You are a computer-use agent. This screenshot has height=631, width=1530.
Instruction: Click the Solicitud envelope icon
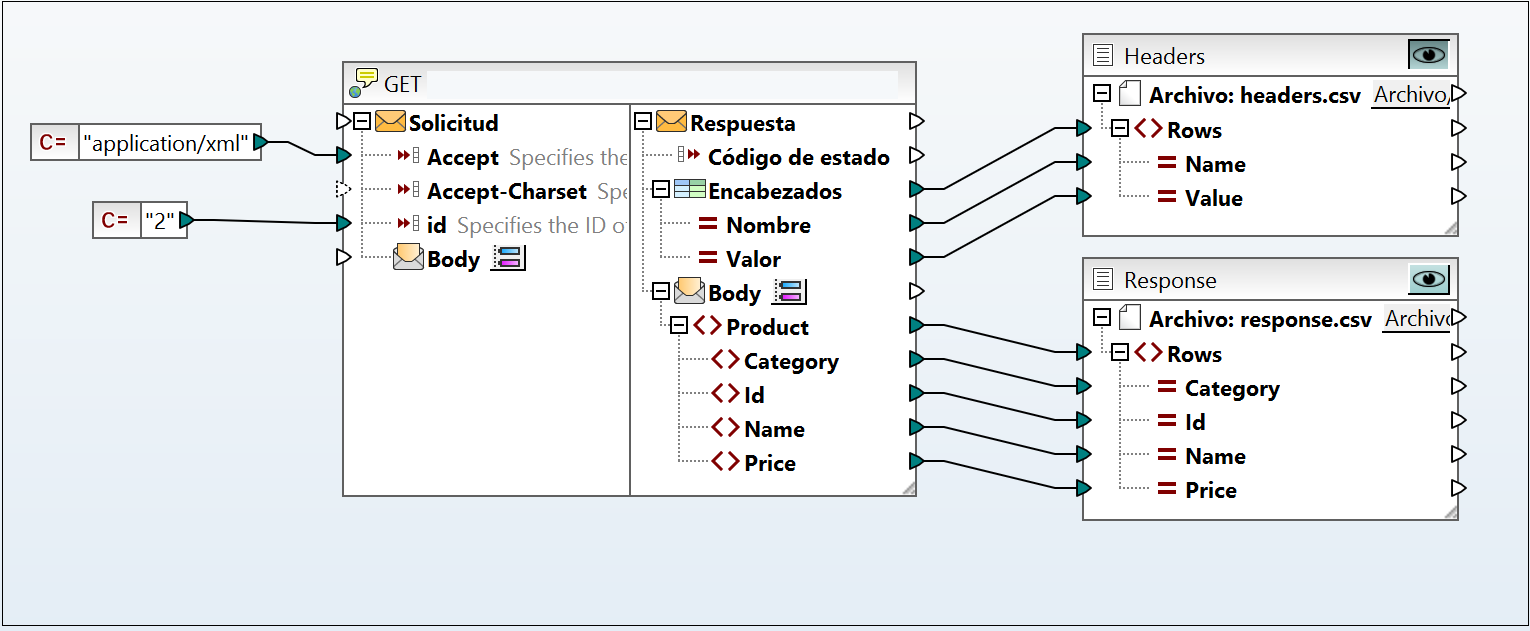tap(390, 123)
